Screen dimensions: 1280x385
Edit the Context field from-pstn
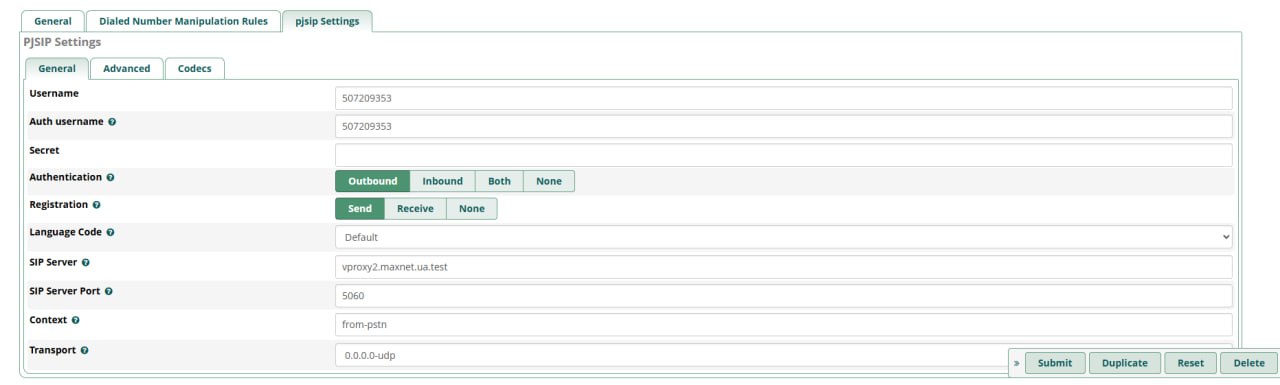784,325
